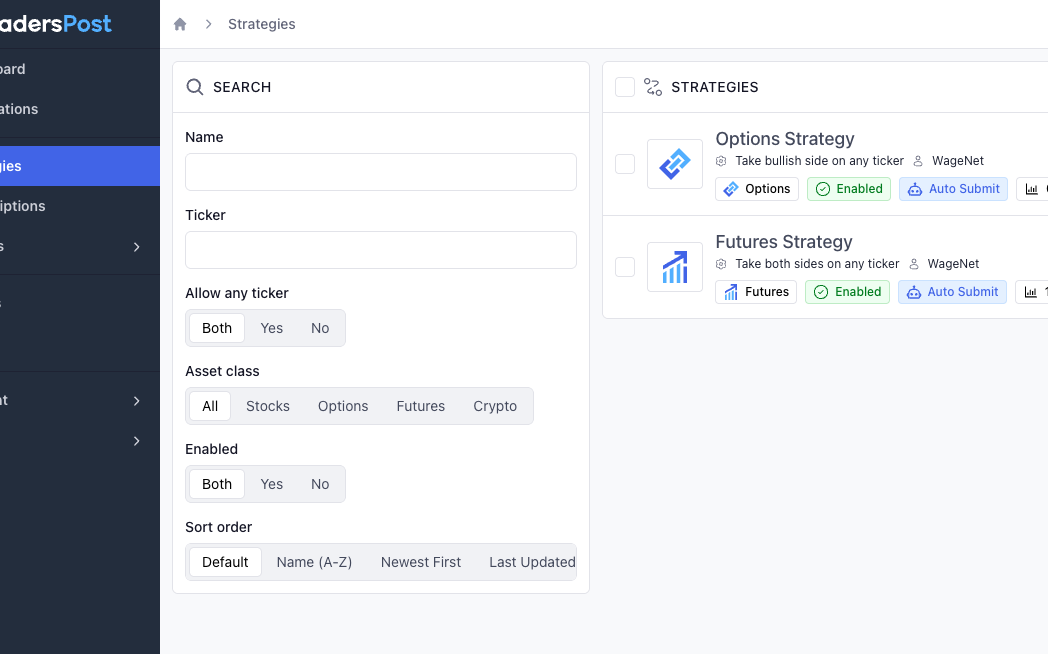Viewport: 1048px width, 654px height.
Task: Filter asset class to Crypto
Action: 495,406
